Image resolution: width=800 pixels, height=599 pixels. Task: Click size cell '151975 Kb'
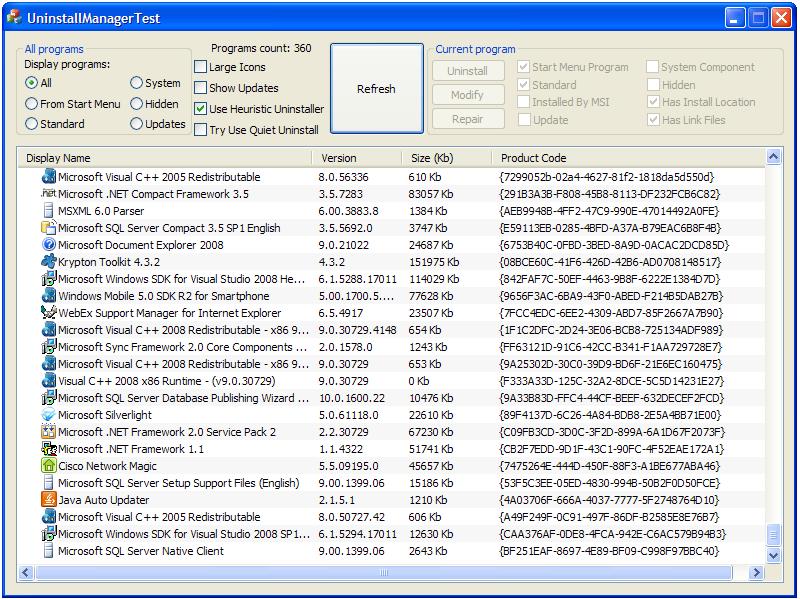pos(434,262)
